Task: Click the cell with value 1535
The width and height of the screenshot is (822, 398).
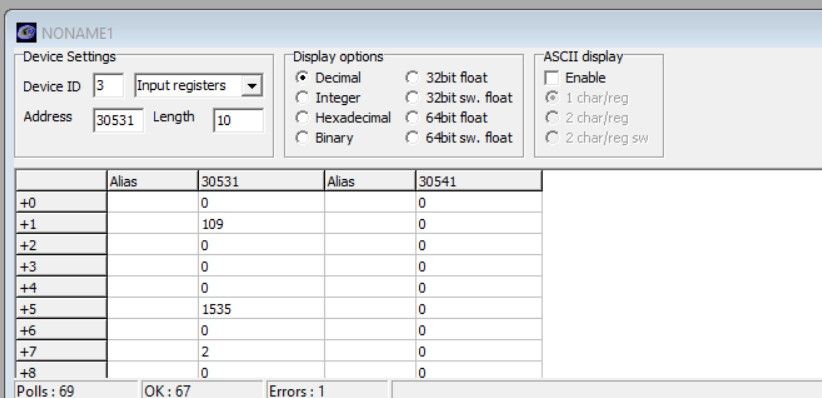Action: (261, 309)
